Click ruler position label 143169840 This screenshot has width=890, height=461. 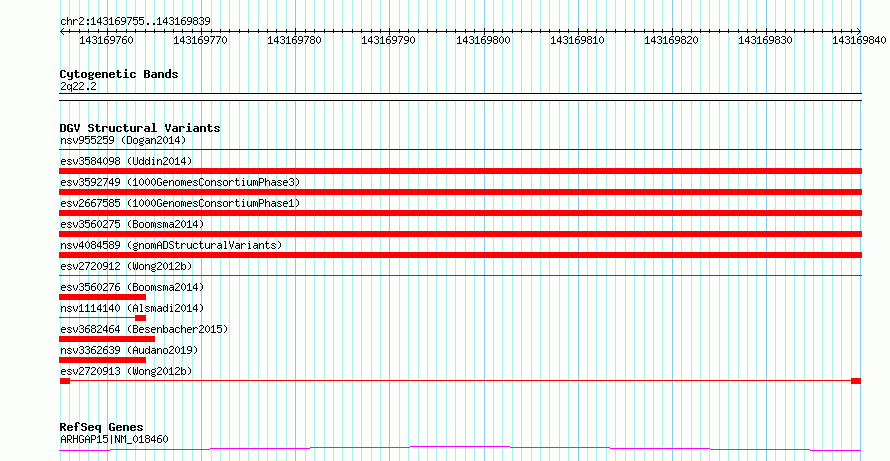coord(859,40)
